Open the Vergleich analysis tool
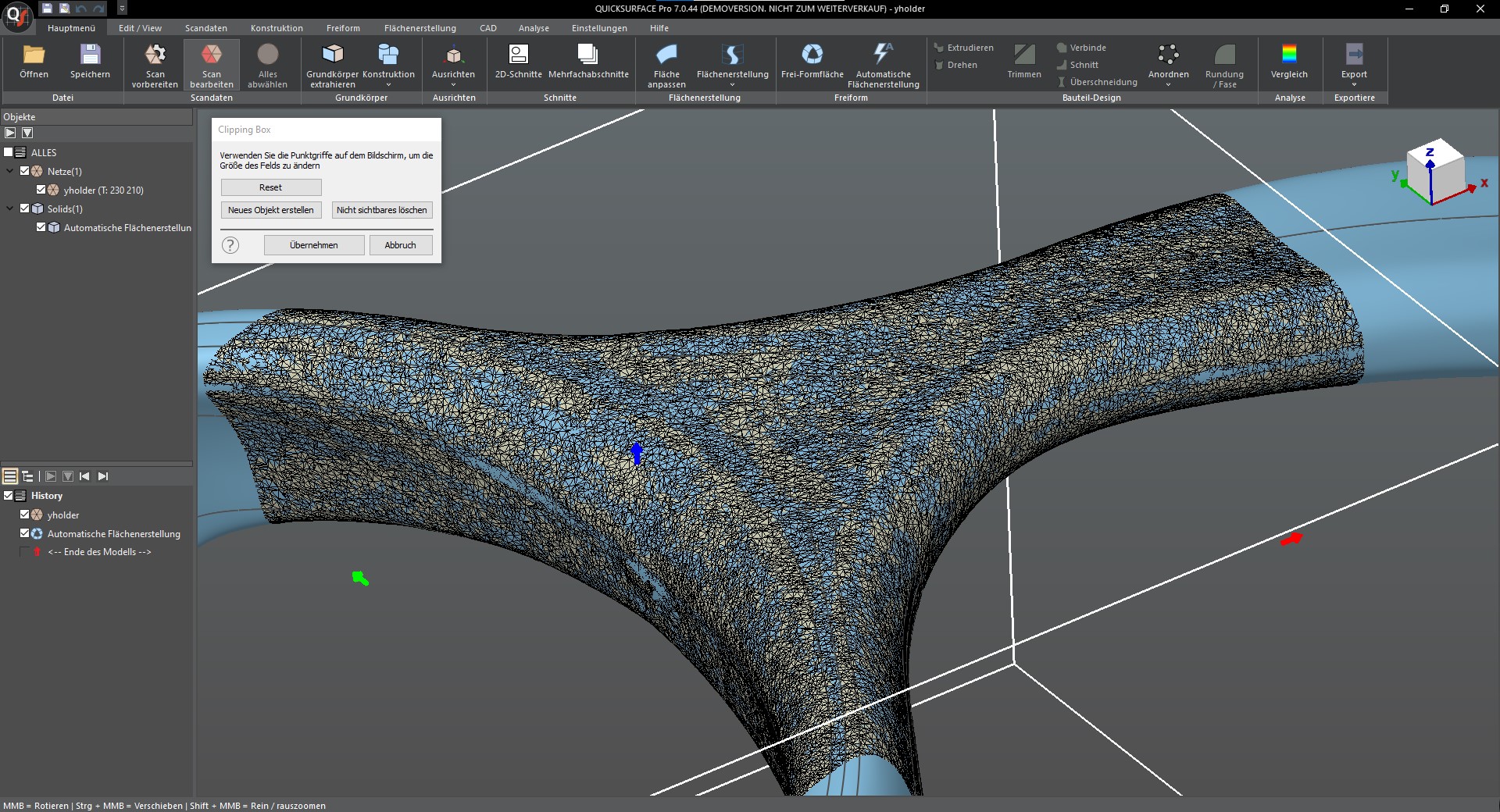Image resolution: width=1500 pixels, height=812 pixels. point(1288,55)
